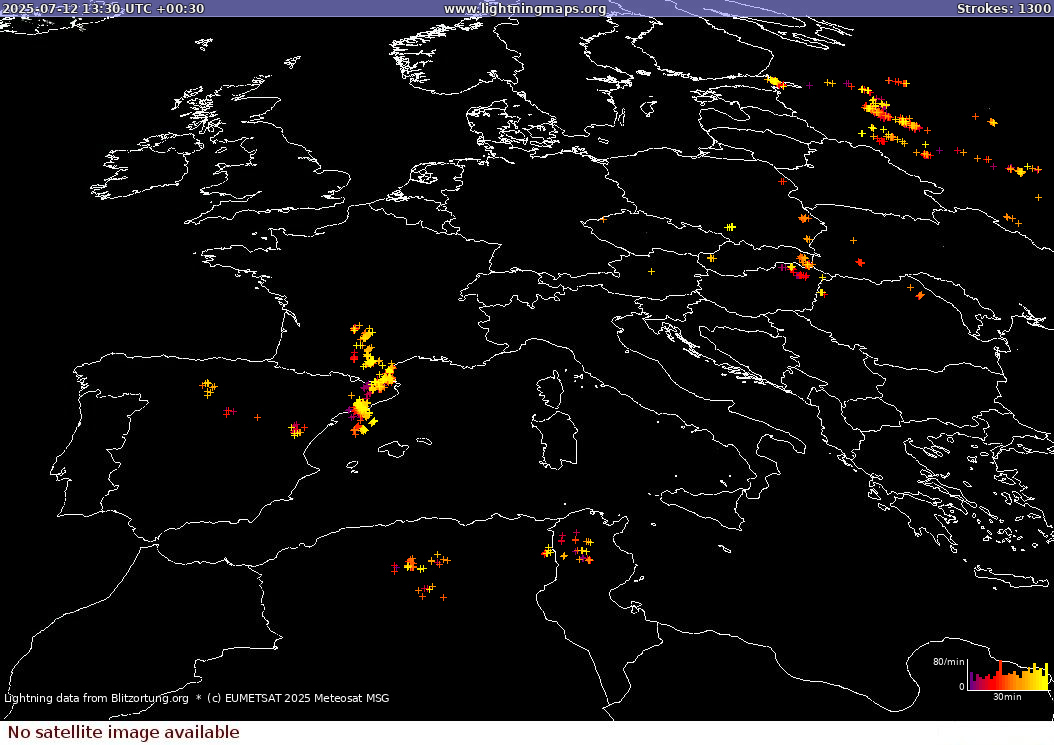Click the tall red bar in histogram
The height and width of the screenshot is (745, 1054).
(998, 674)
